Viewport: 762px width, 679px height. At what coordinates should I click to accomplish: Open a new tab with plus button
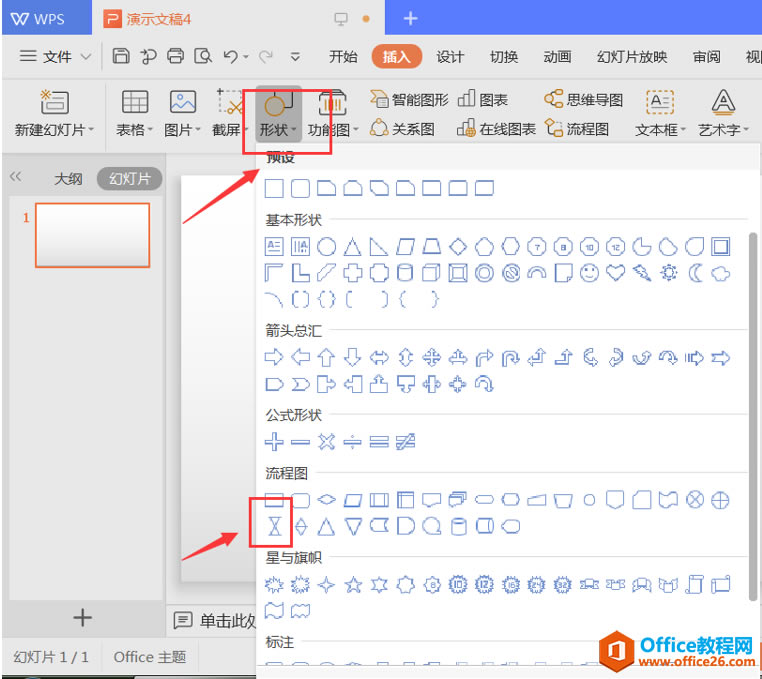point(411,18)
